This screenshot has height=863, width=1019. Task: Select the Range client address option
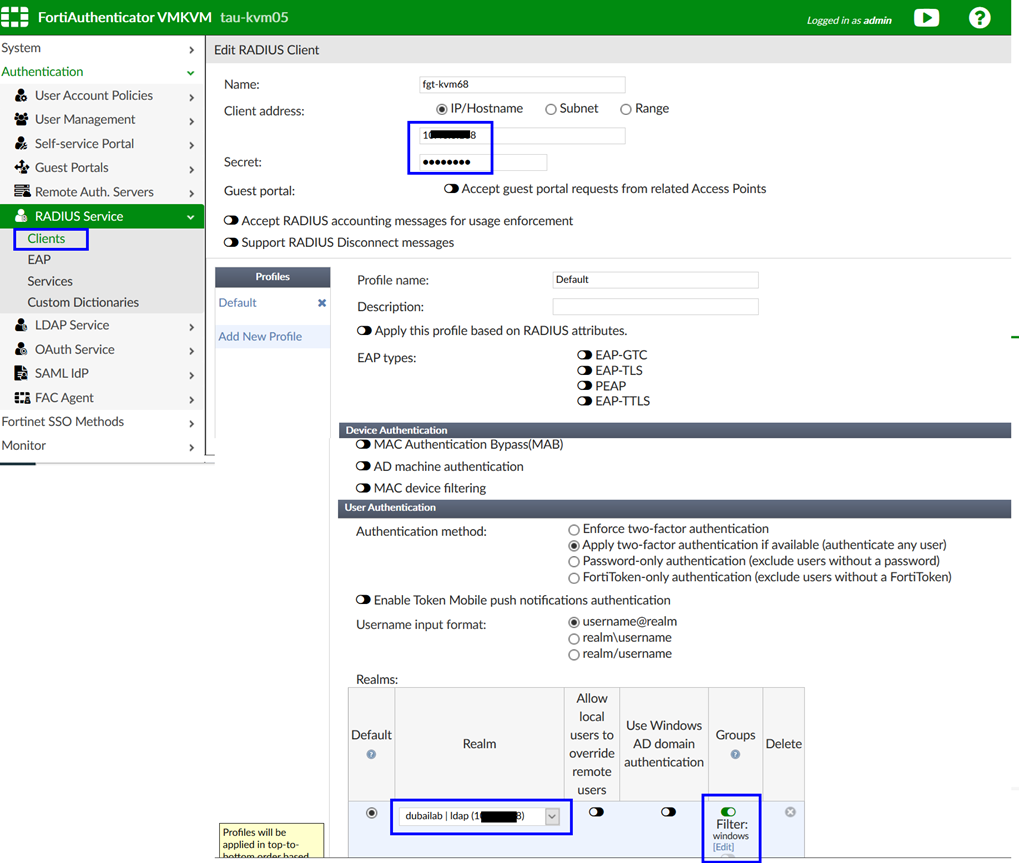click(x=626, y=109)
